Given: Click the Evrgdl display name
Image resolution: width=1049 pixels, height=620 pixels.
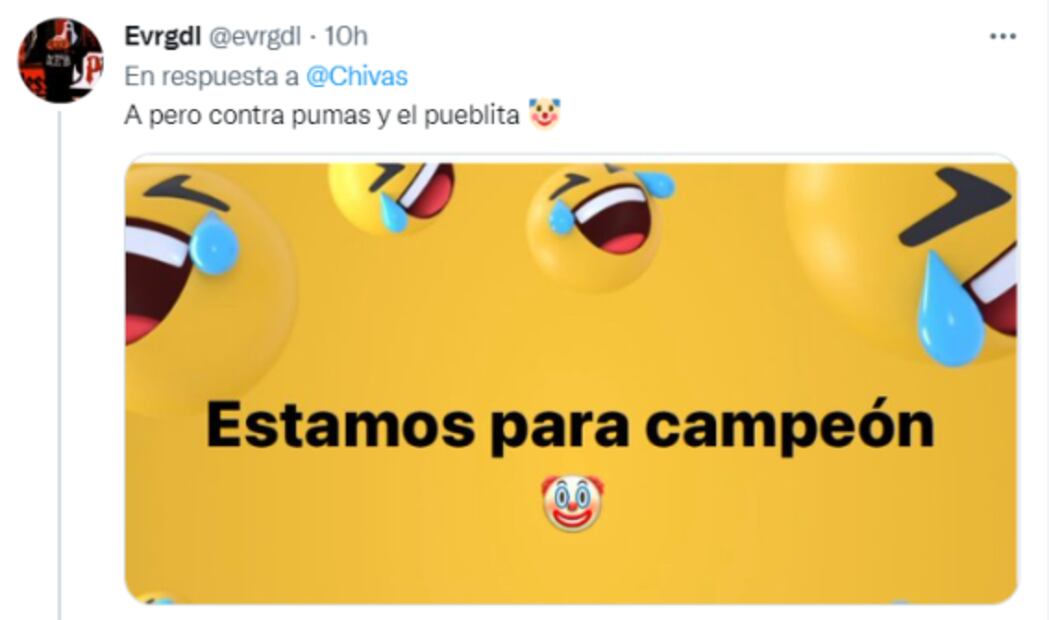Looking at the screenshot, I should [x=163, y=36].
